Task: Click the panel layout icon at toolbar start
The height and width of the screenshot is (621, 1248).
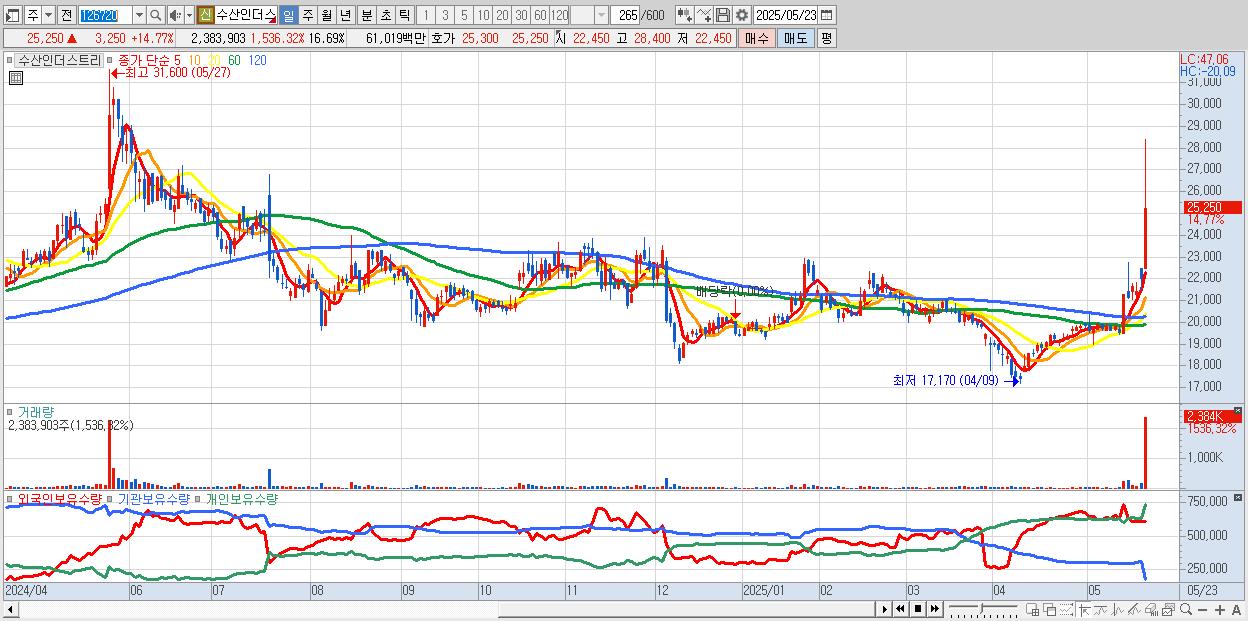Action: click(x=13, y=15)
